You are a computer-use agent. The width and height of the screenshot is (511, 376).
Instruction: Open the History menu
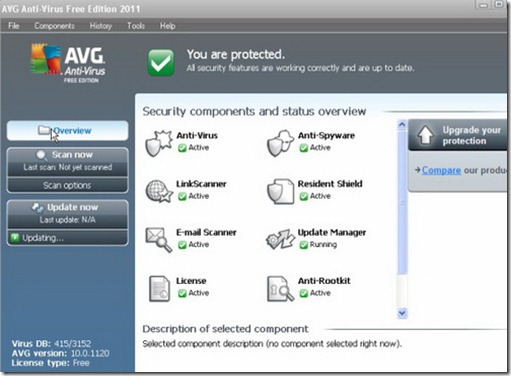[101, 26]
